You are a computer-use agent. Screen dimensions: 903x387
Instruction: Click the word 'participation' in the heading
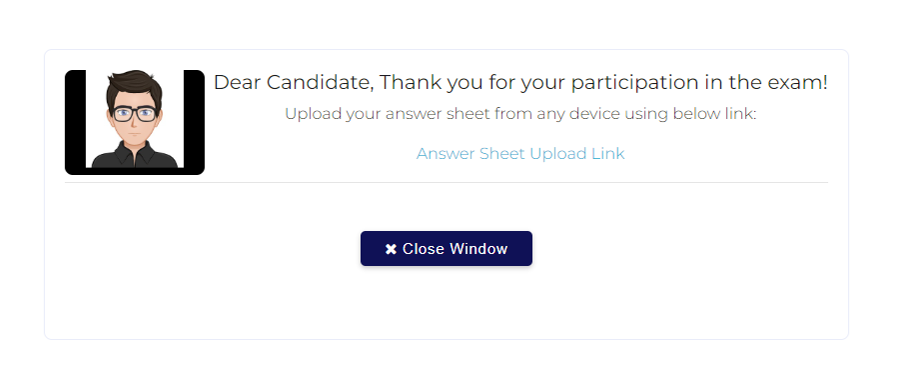(x=632, y=84)
